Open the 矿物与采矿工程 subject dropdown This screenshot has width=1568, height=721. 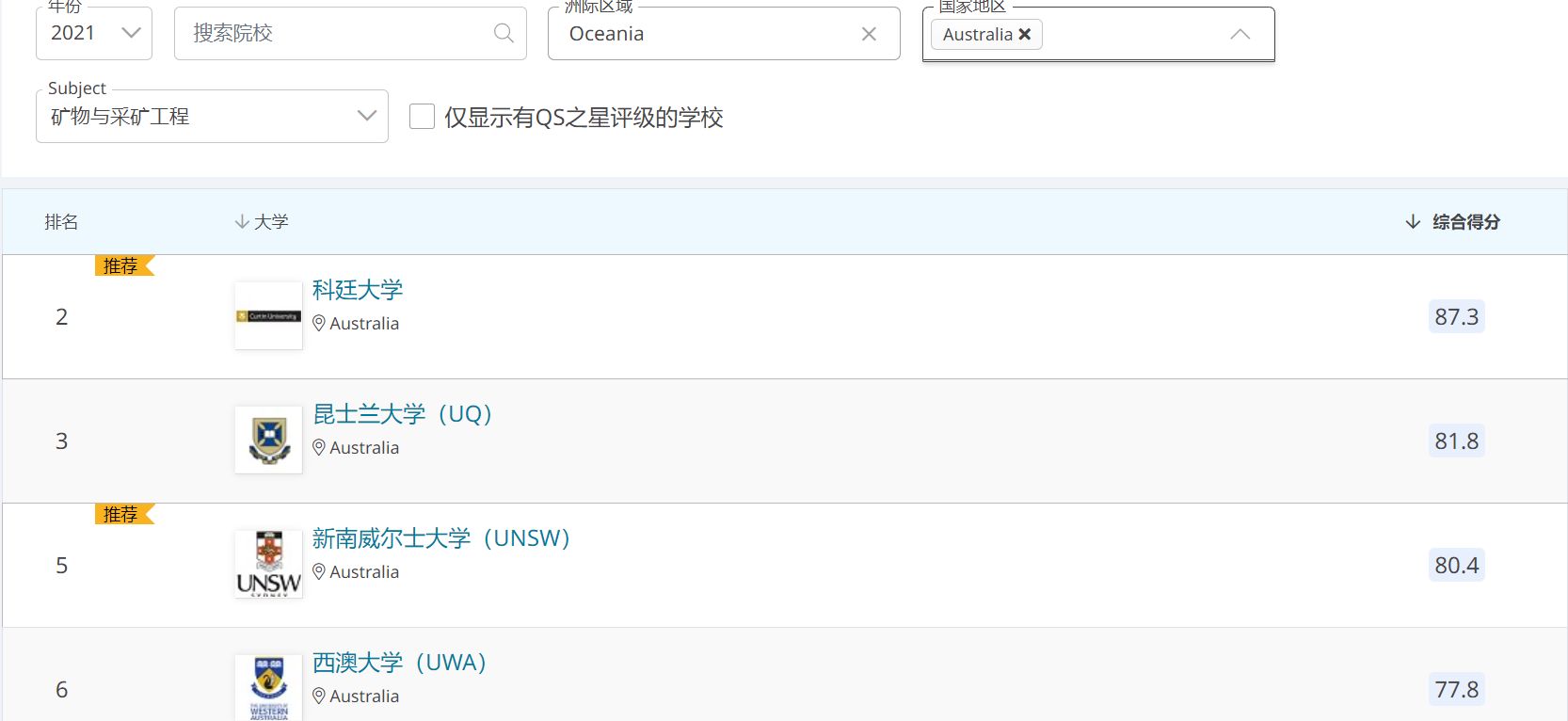[212, 116]
